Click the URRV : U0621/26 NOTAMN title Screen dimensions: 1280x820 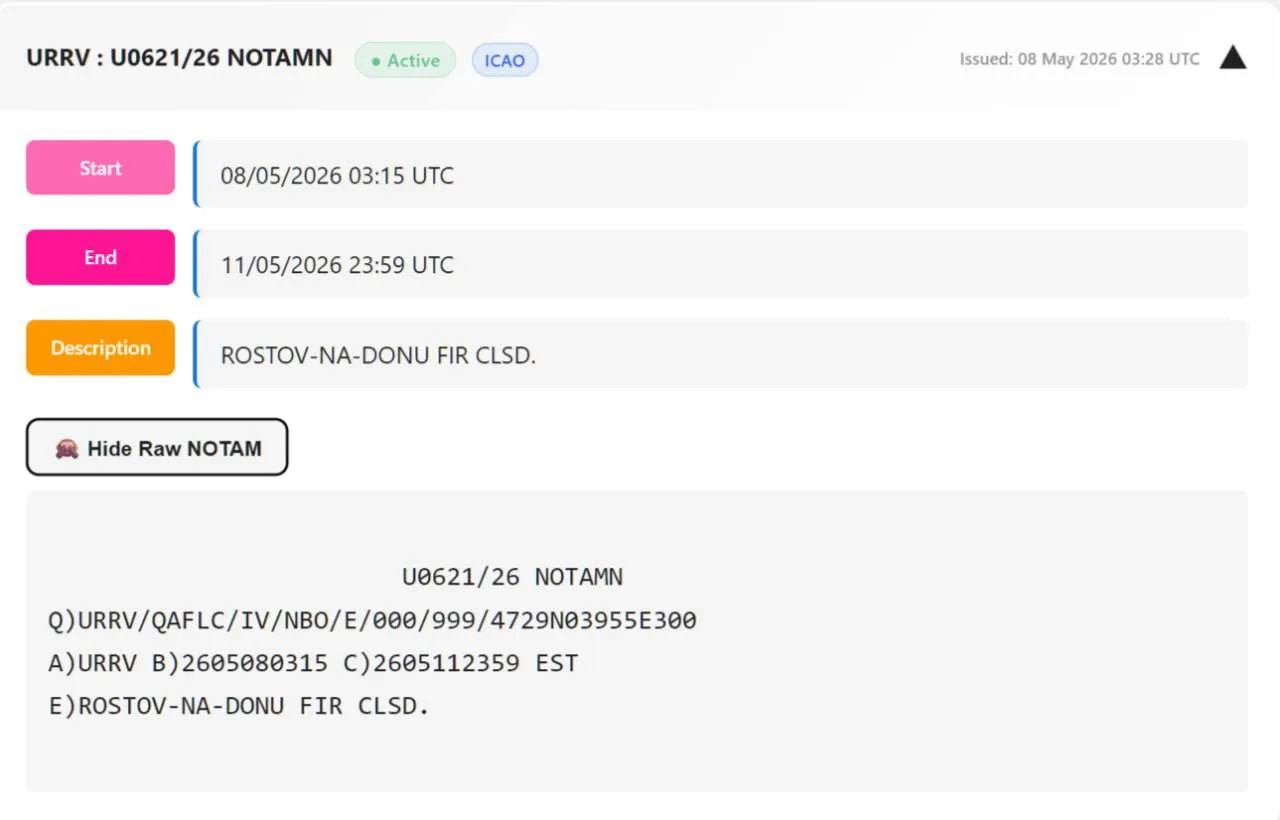tap(179, 57)
